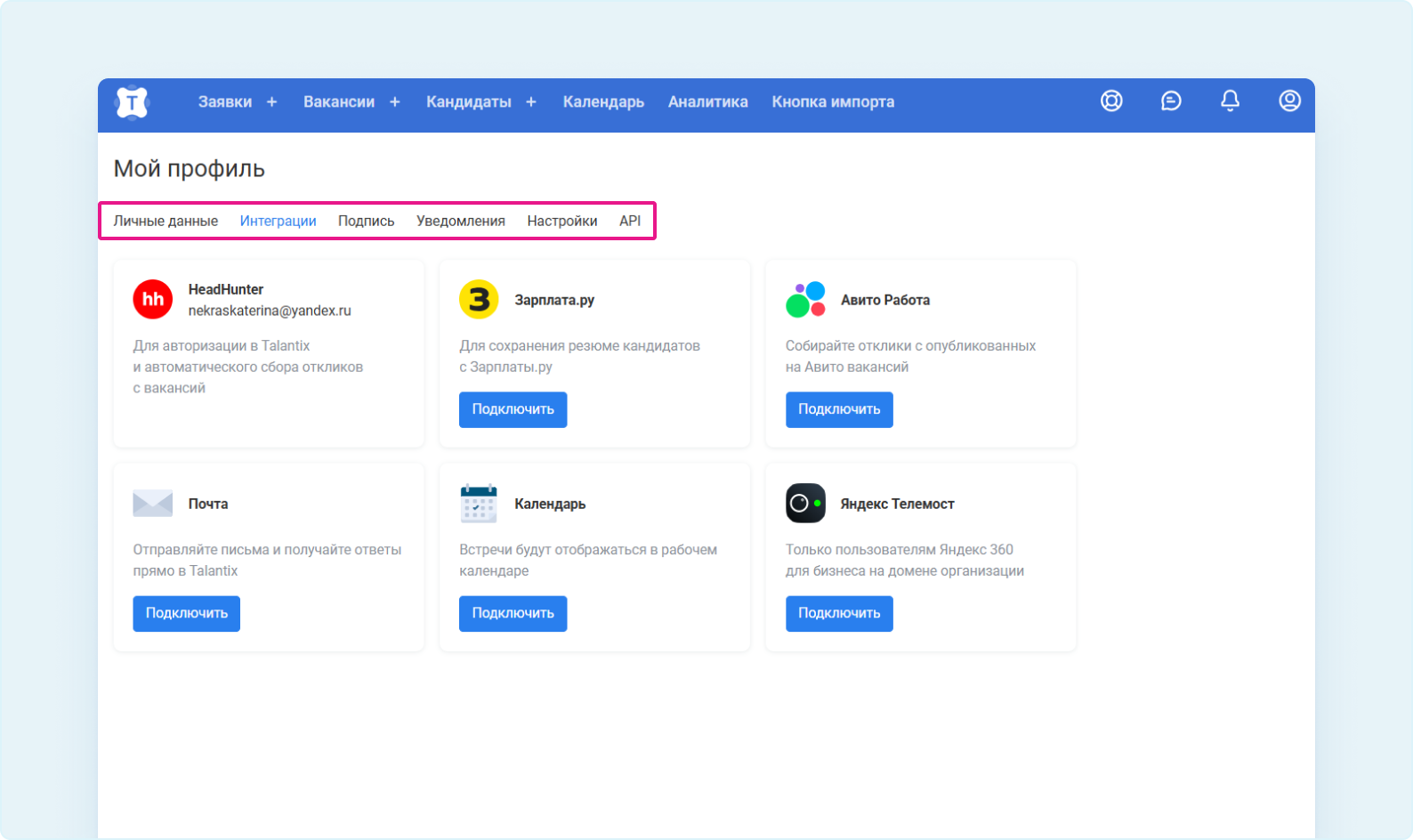Click the Авито description about collecting responses

(910, 356)
